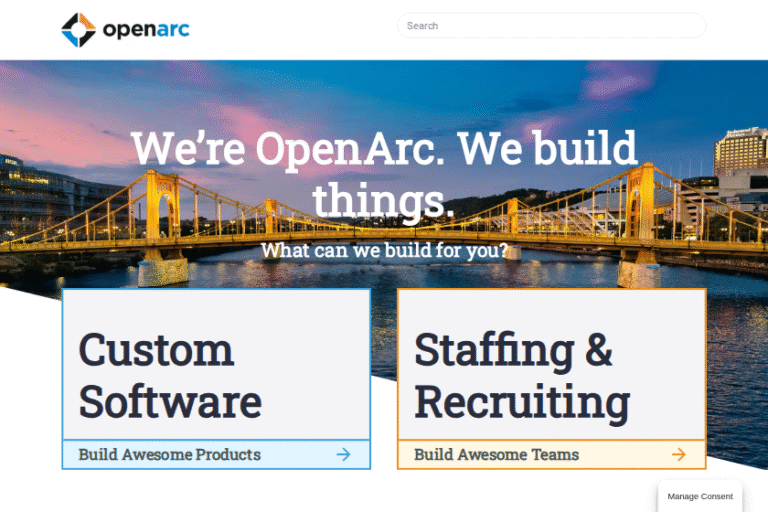Click the word "Software" in the blue card
Image resolution: width=768 pixels, height=512 pixels.
pos(169,402)
